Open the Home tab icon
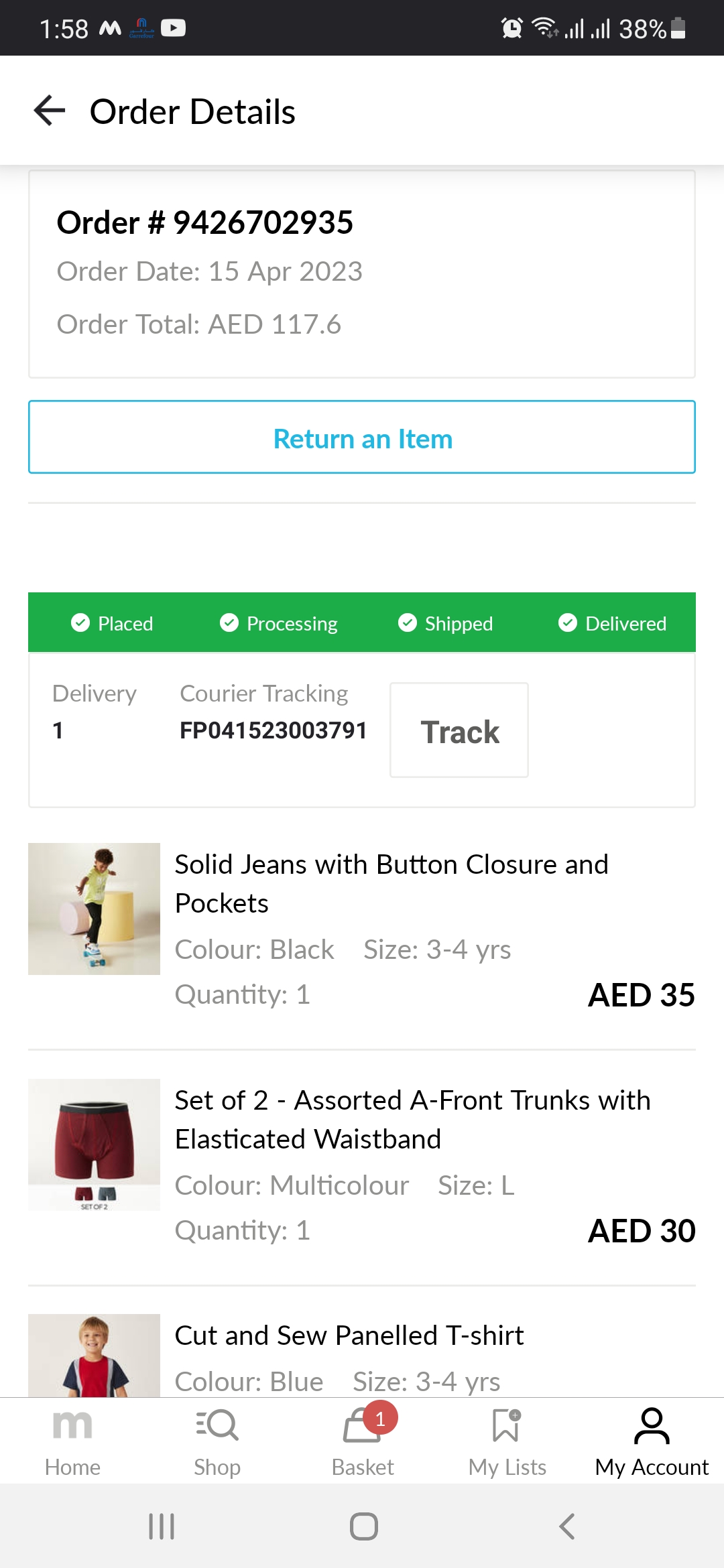Screen dimensions: 724x1568 pos(72,1426)
